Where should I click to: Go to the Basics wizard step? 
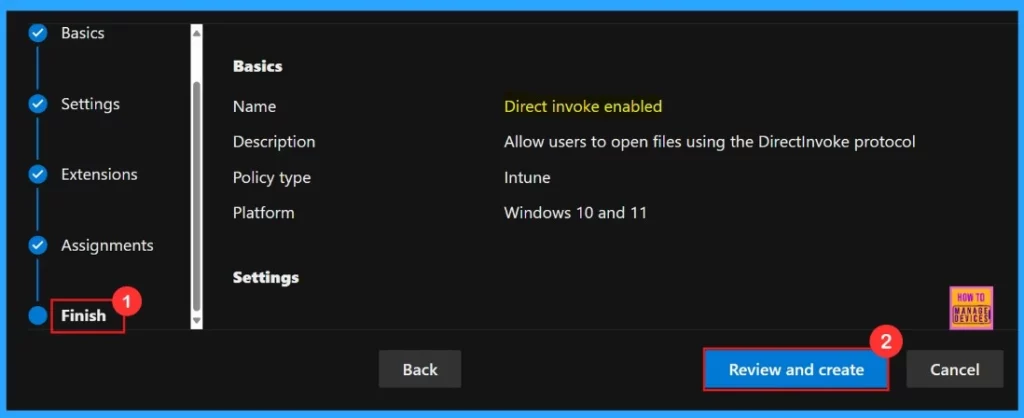click(83, 33)
